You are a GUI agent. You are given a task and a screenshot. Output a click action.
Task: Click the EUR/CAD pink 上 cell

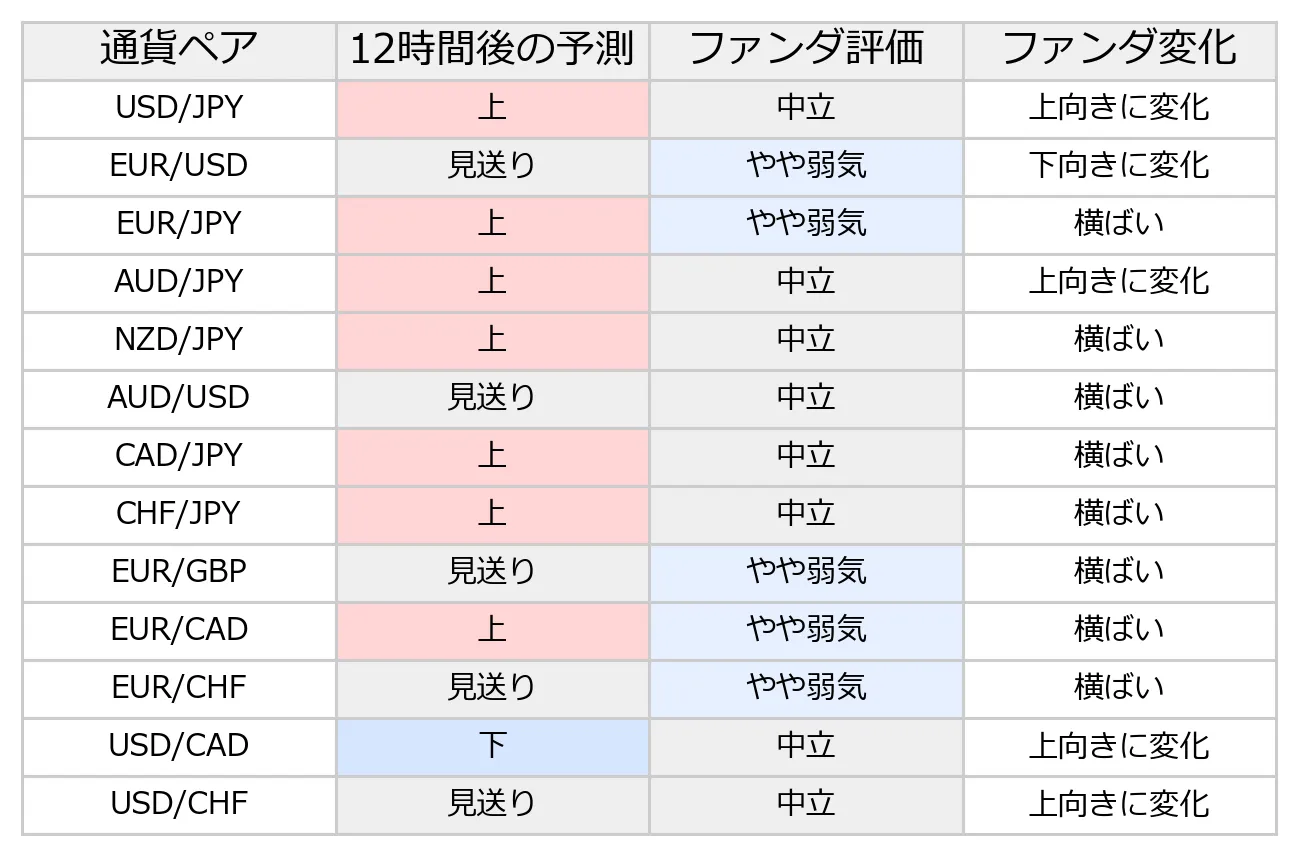coord(493,631)
